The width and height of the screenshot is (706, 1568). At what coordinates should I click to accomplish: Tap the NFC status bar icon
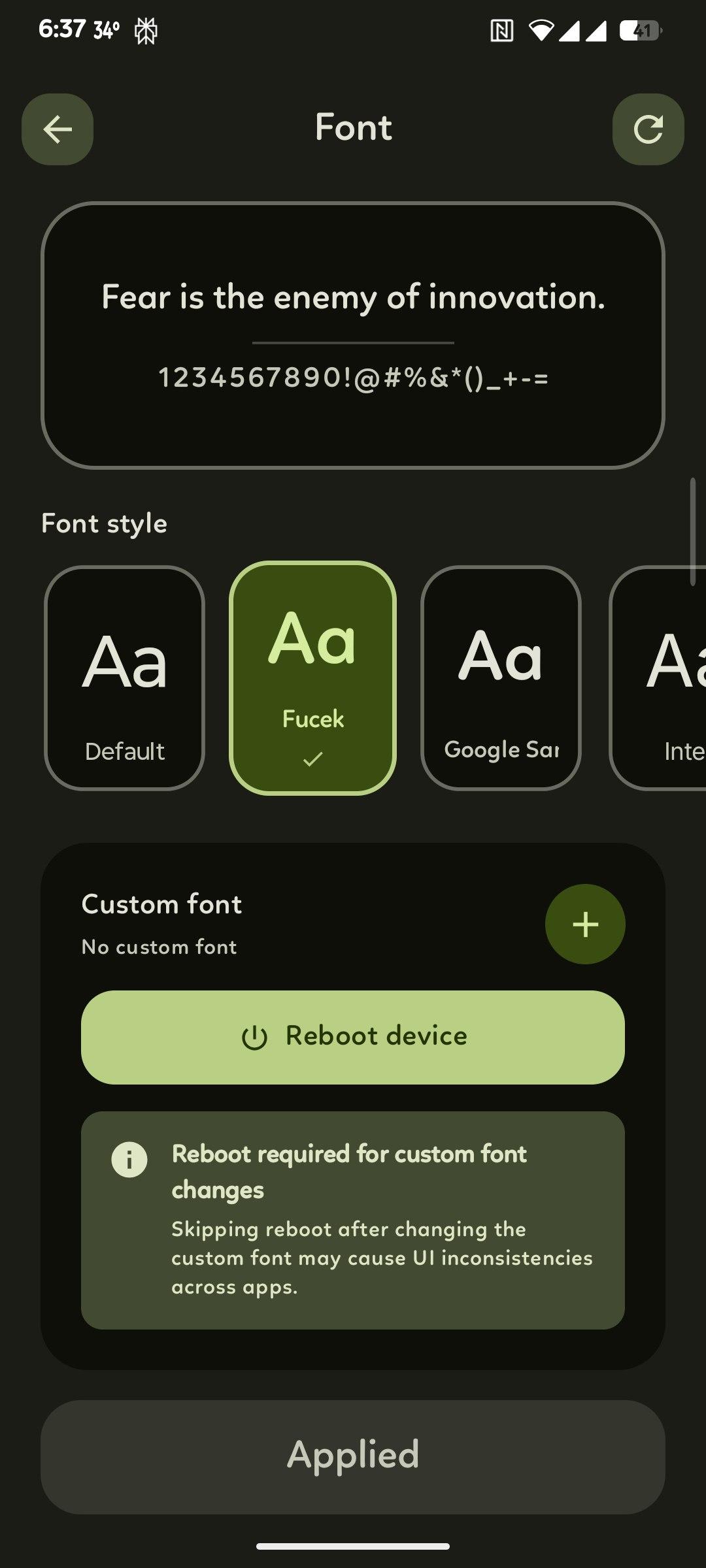[501, 30]
